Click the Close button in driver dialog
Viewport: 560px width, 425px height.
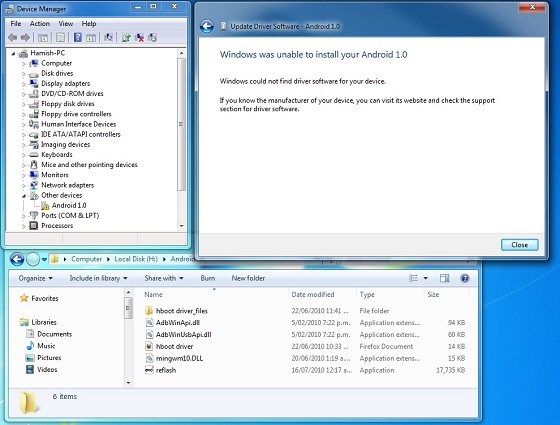[x=519, y=245]
